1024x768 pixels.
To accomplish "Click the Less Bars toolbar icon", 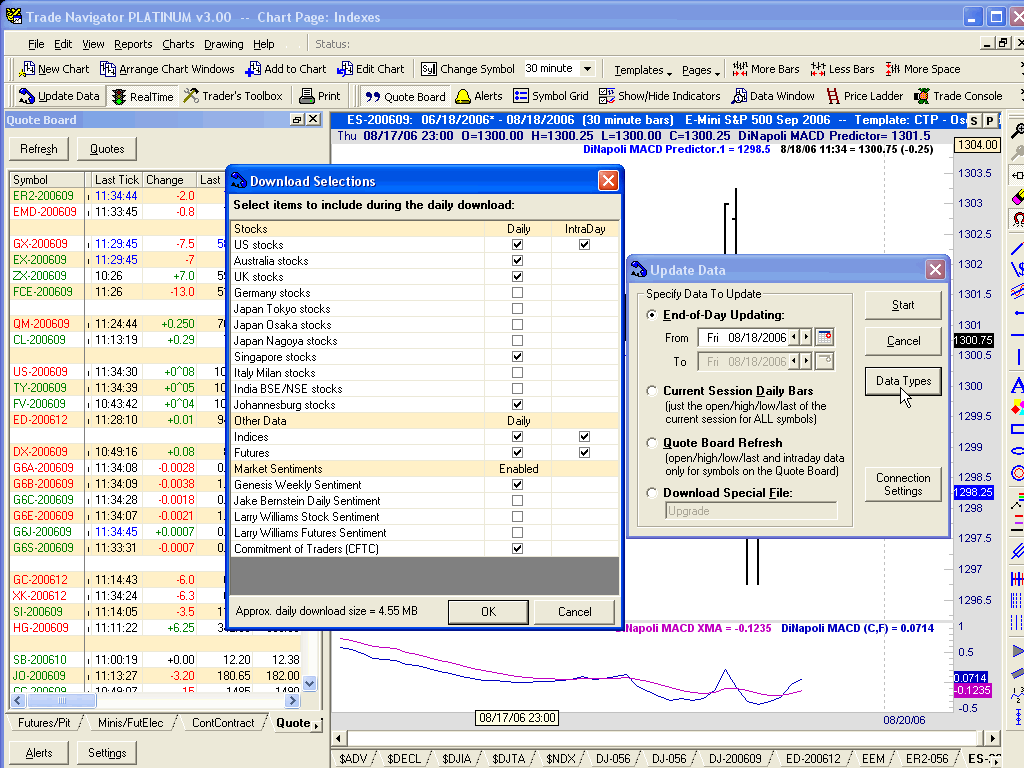I will (842, 69).
